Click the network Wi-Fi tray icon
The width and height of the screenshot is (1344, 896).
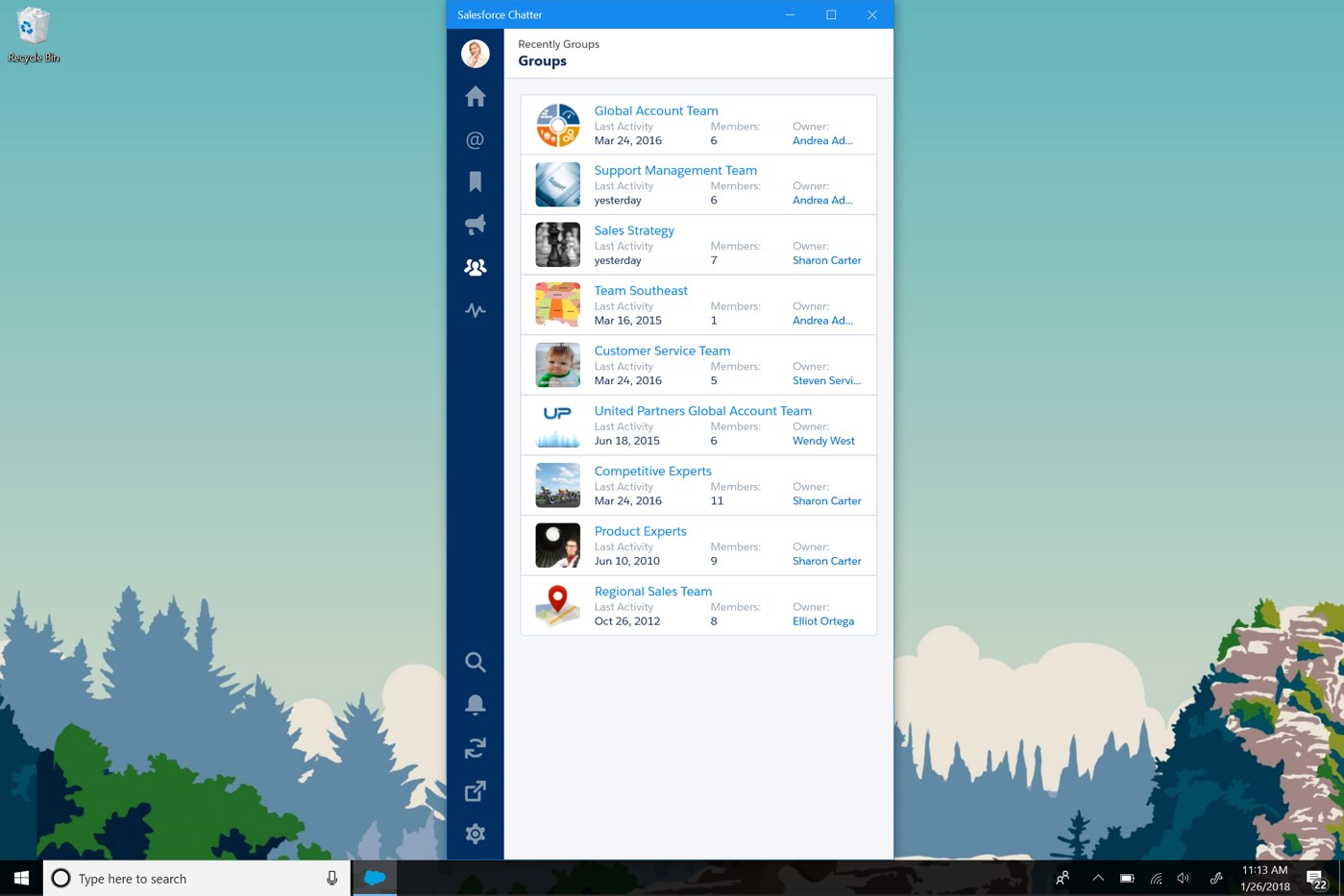[x=1156, y=878]
